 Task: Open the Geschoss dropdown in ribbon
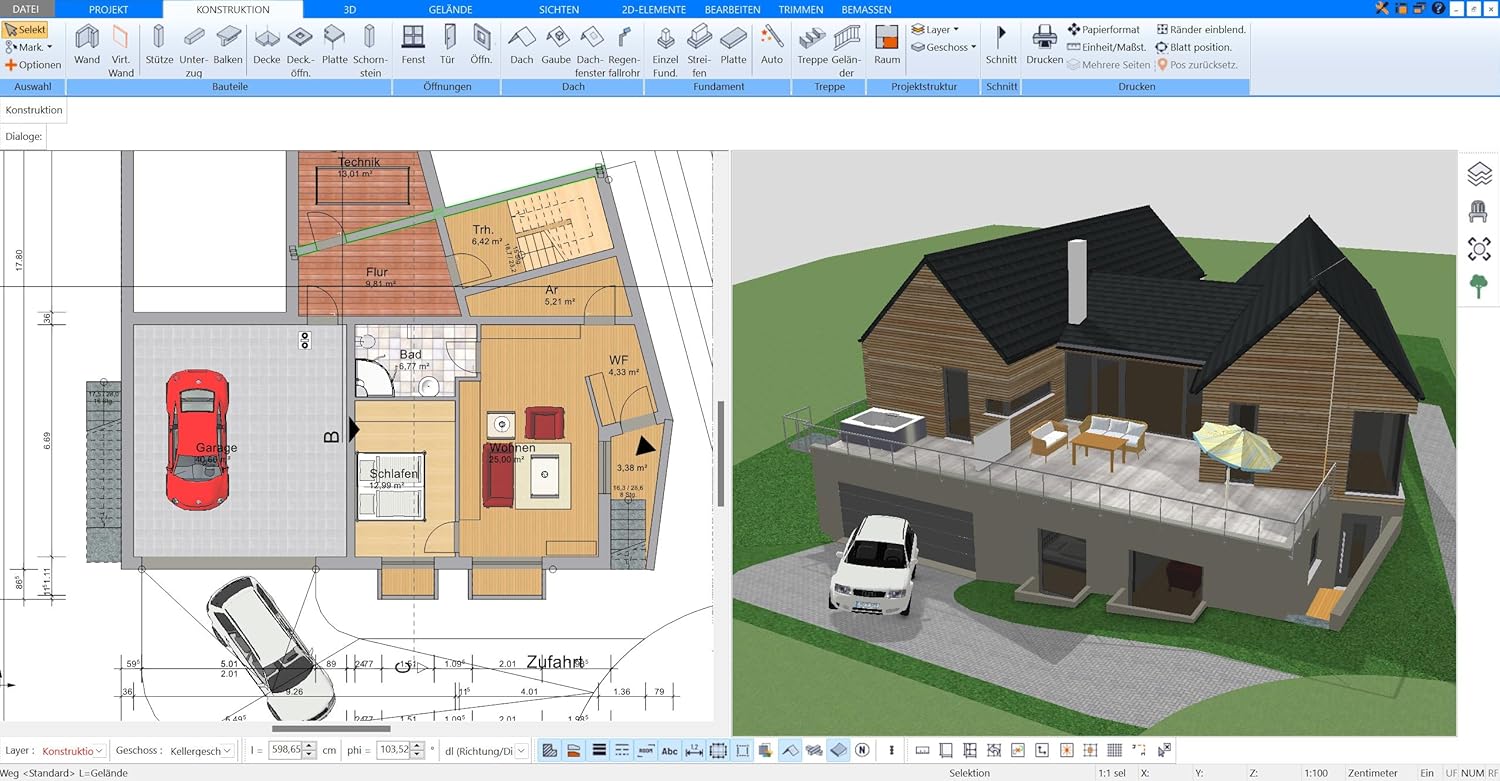943,47
